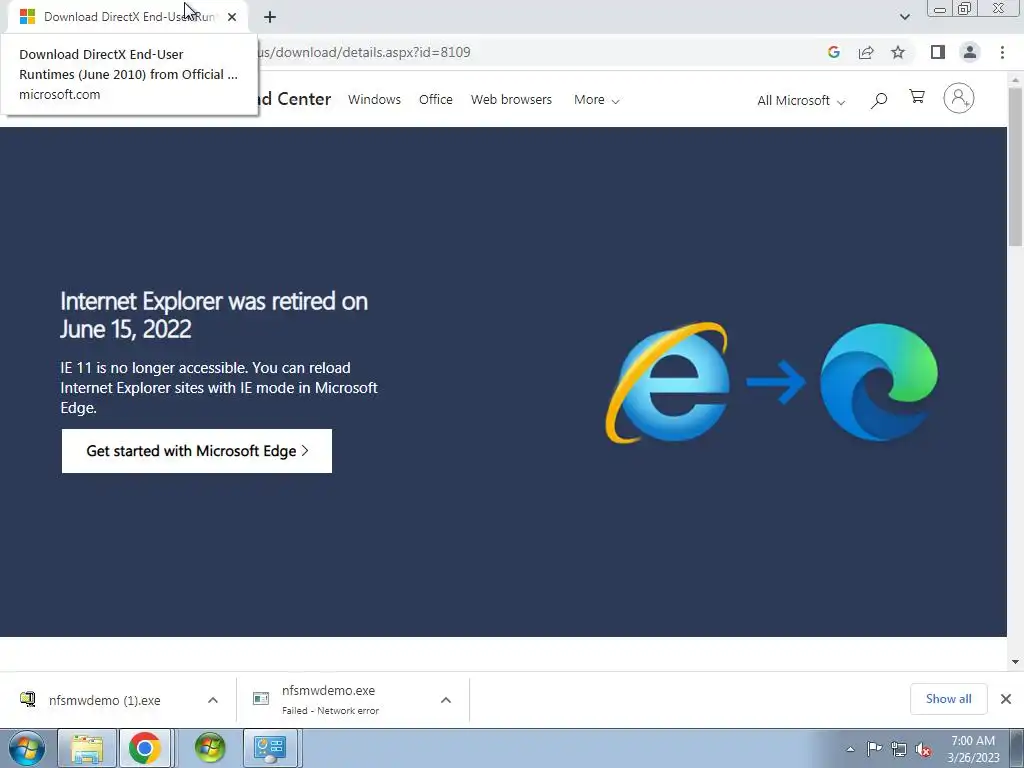Click the Windows-logo taskbar app icon
The width and height of the screenshot is (1024, 768).
click(x=210, y=748)
